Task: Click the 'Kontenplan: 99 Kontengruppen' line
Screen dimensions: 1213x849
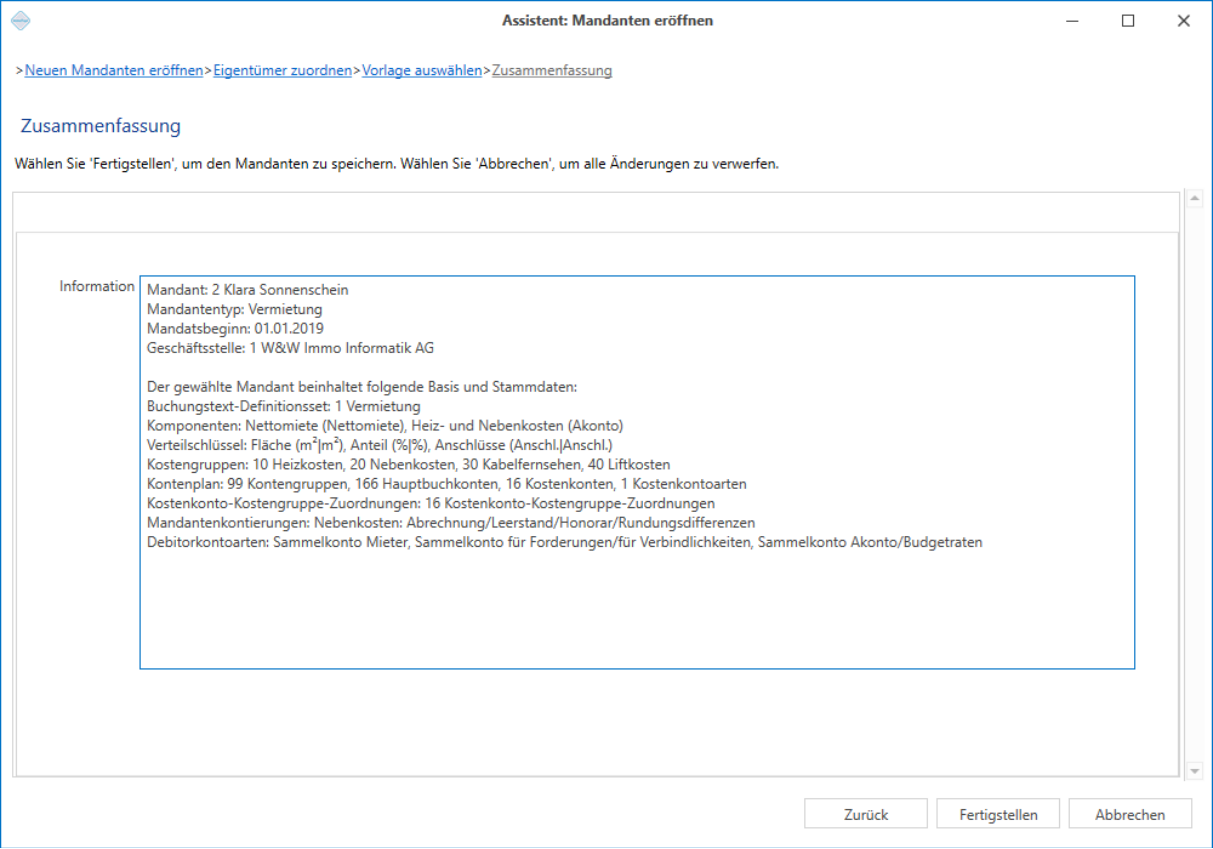Action: [x=447, y=484]
